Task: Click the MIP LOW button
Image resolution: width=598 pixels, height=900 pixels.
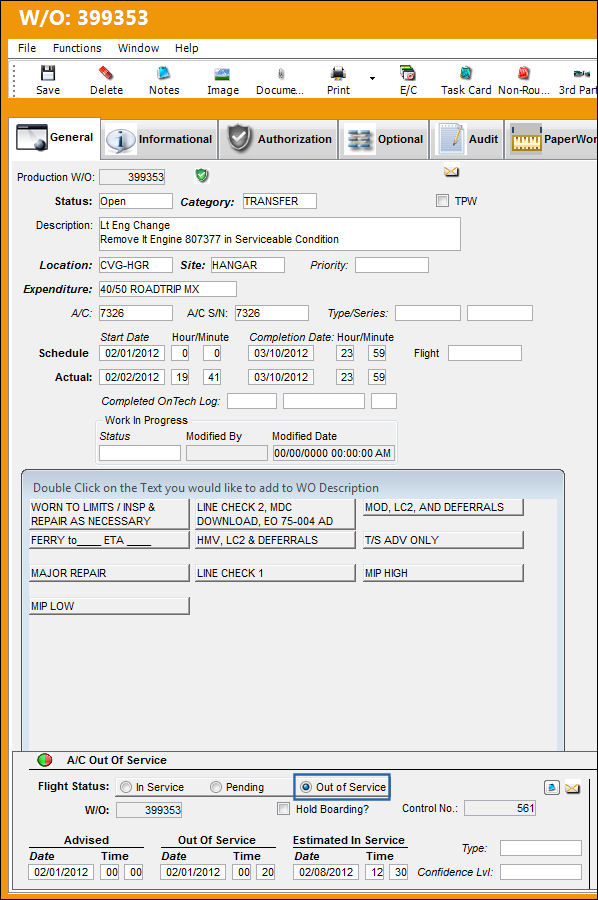Action: coord(109,606)
